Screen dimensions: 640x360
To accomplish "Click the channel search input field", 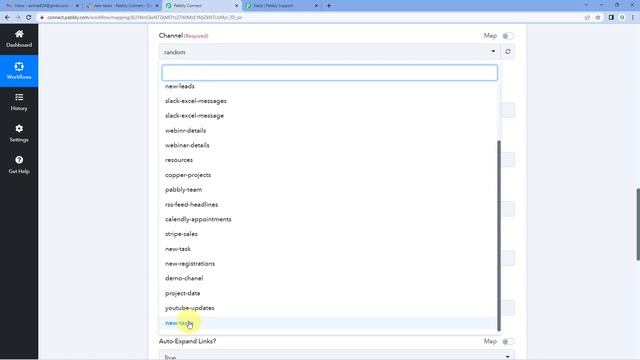I will (x=329, y=73).
